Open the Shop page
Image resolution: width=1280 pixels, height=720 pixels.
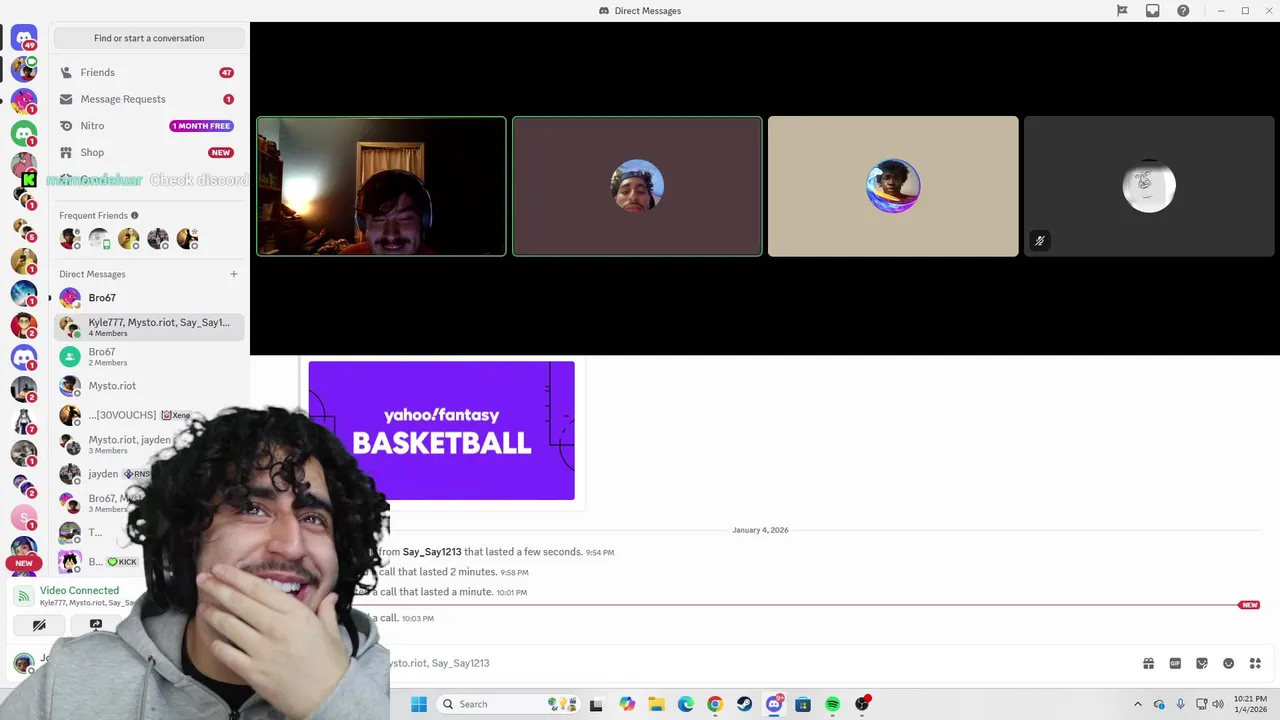pyautogui.click(x=149, y=153)
